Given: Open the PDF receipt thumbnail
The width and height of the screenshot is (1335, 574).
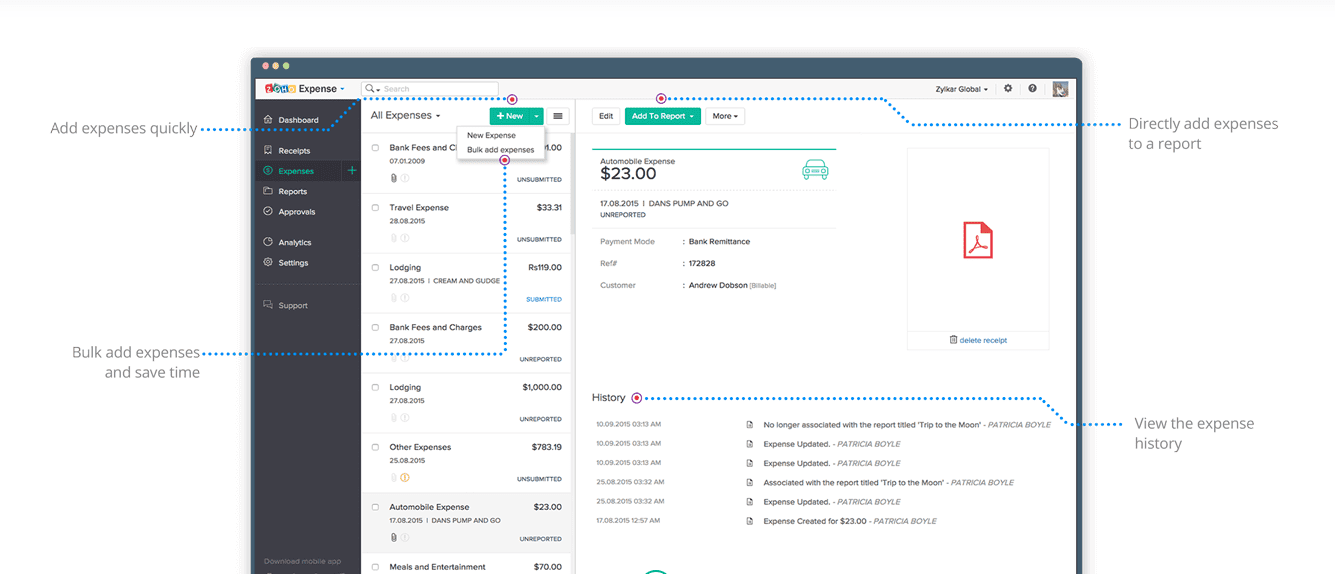Looking at the screenshot, I should 978,241.
